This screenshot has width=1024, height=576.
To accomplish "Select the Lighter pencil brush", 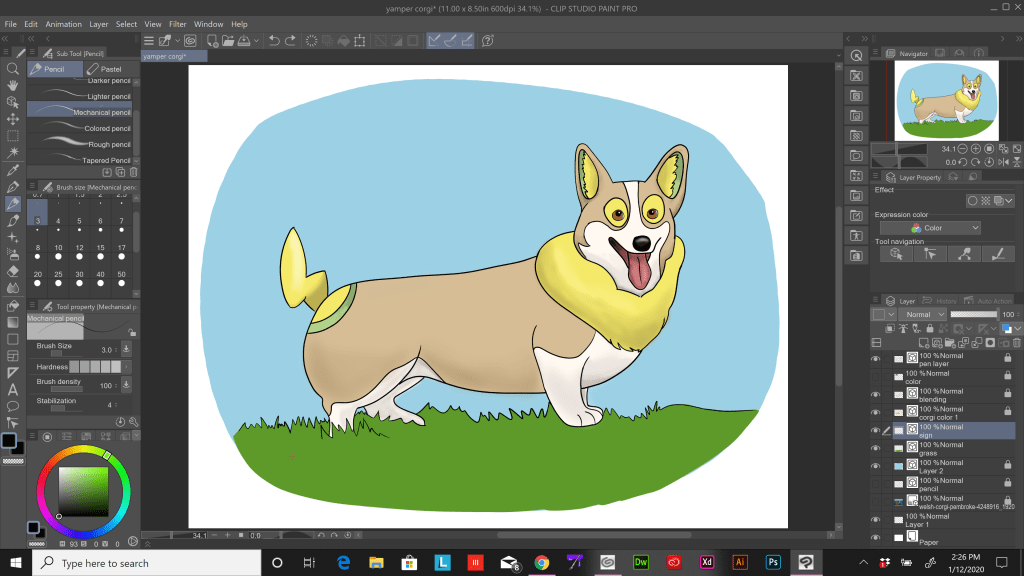I will coord(80,96).
